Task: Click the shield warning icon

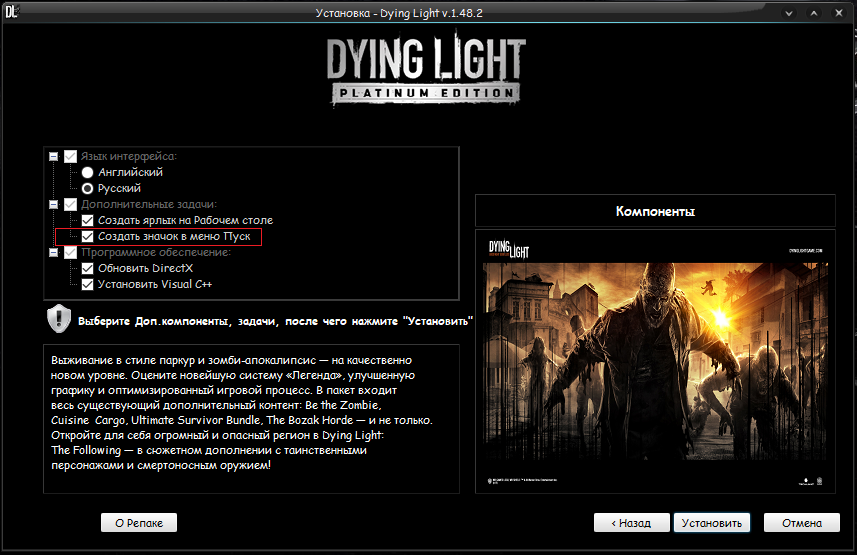Action: (x=57, y=319)
